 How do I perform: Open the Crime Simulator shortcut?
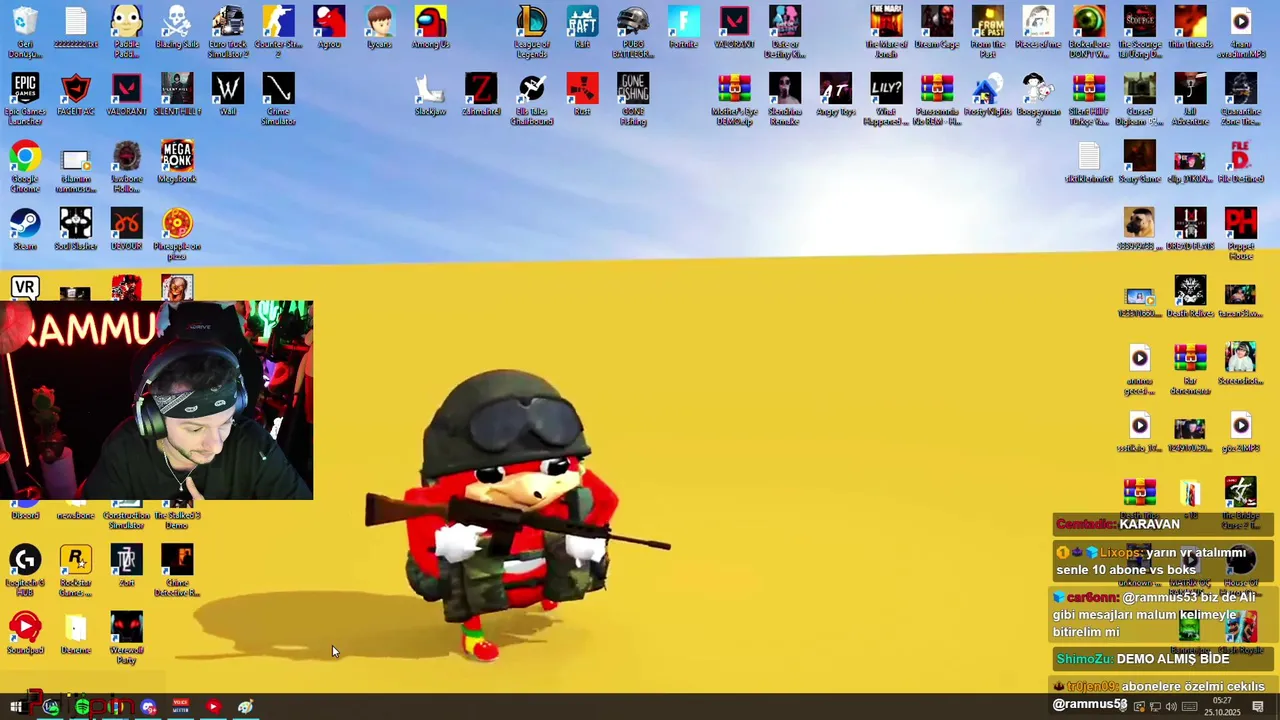tap(278, 99)
